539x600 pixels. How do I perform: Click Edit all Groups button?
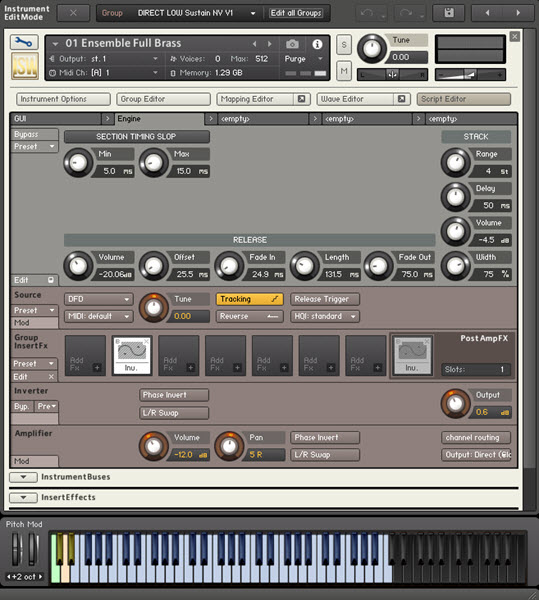pyautogui.click(x=296, y=13)
